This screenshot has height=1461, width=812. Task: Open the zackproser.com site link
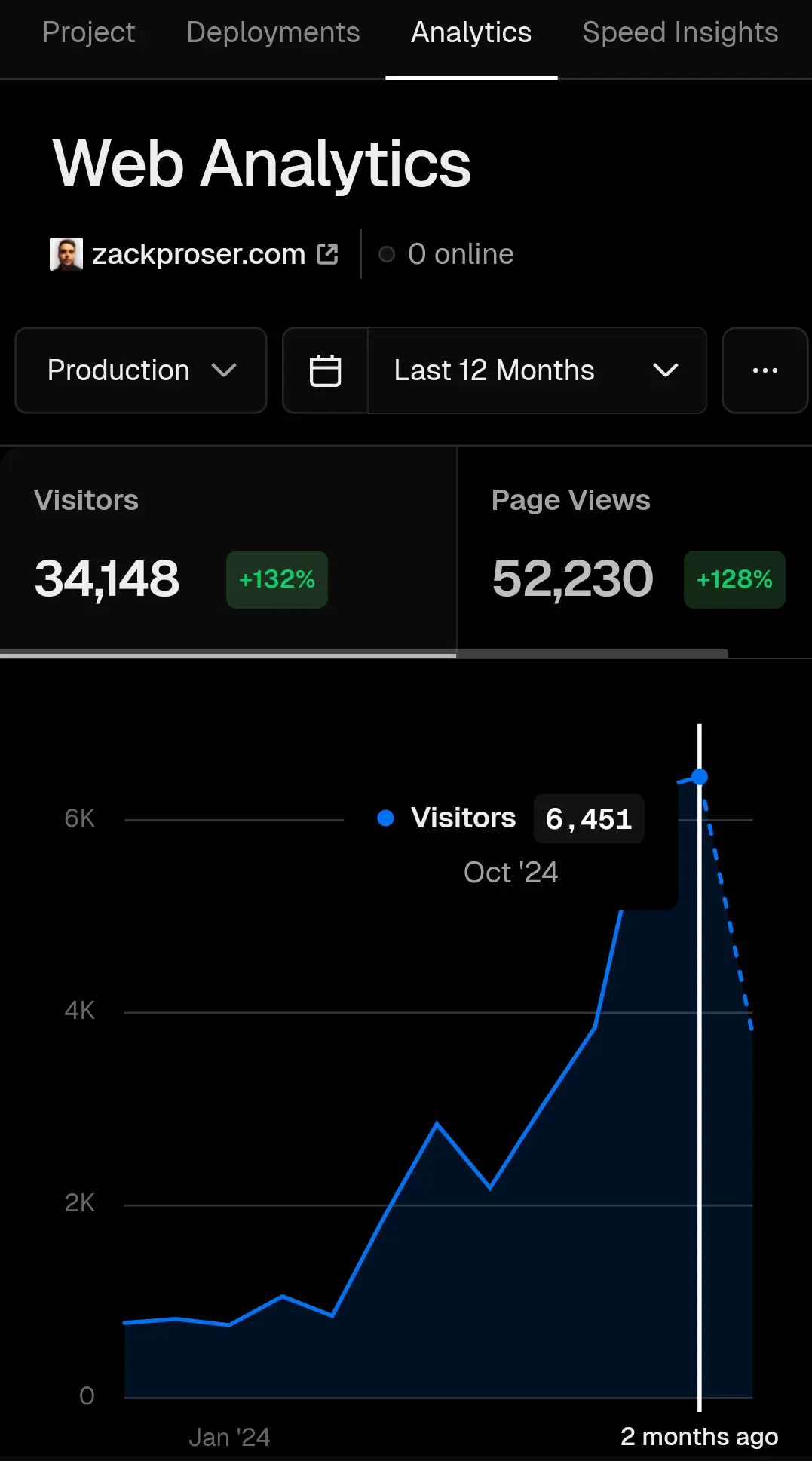[x=198, y=255]
